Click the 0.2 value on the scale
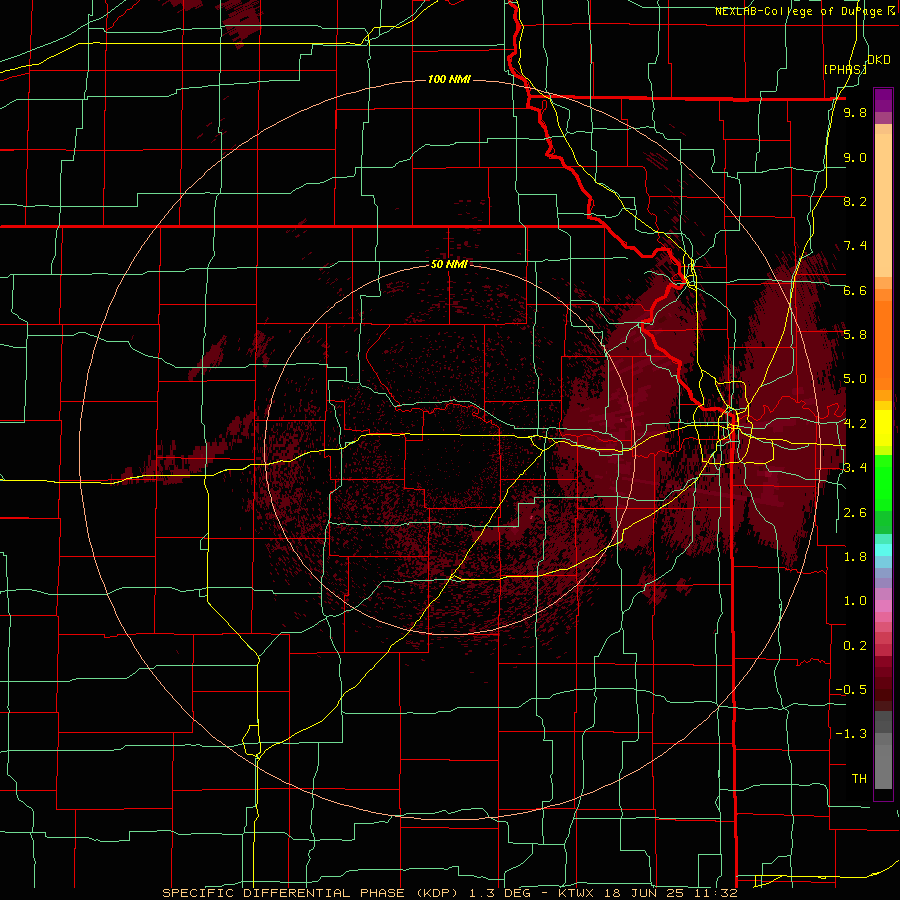Screen dimensions: 900x900 coord(855,646)
